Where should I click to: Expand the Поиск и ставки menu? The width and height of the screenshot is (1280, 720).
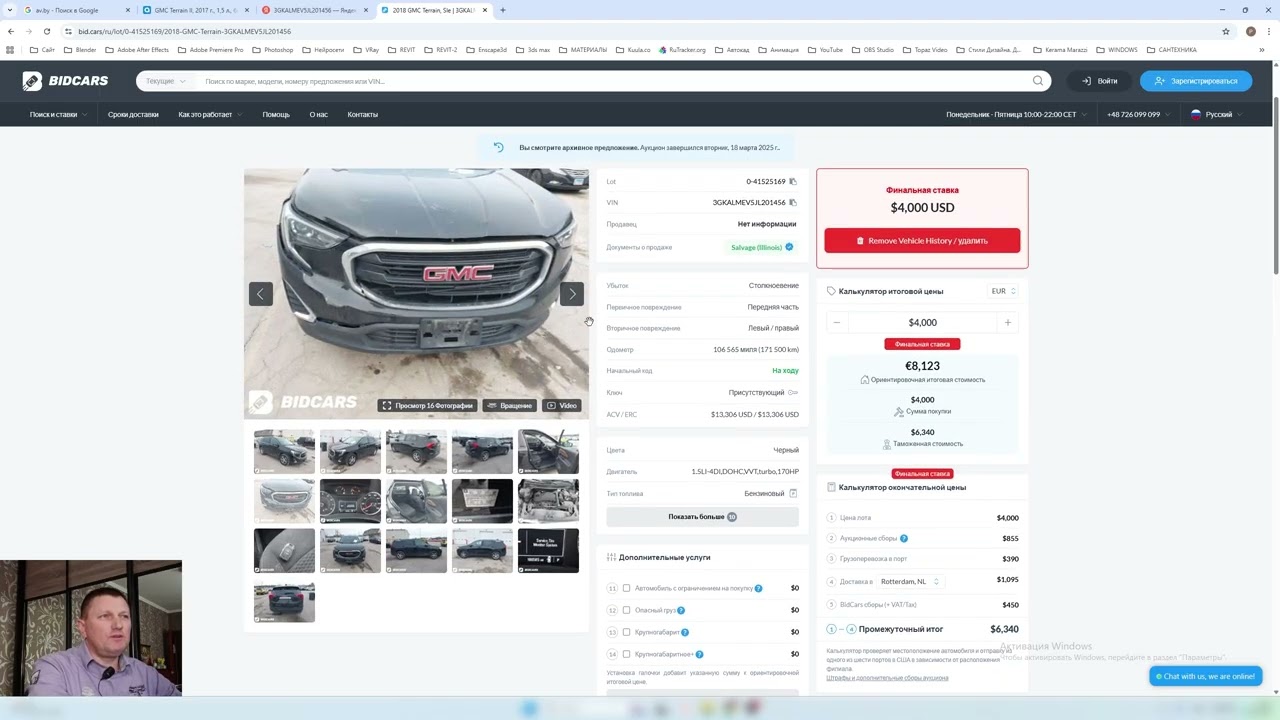coord(58,115)
